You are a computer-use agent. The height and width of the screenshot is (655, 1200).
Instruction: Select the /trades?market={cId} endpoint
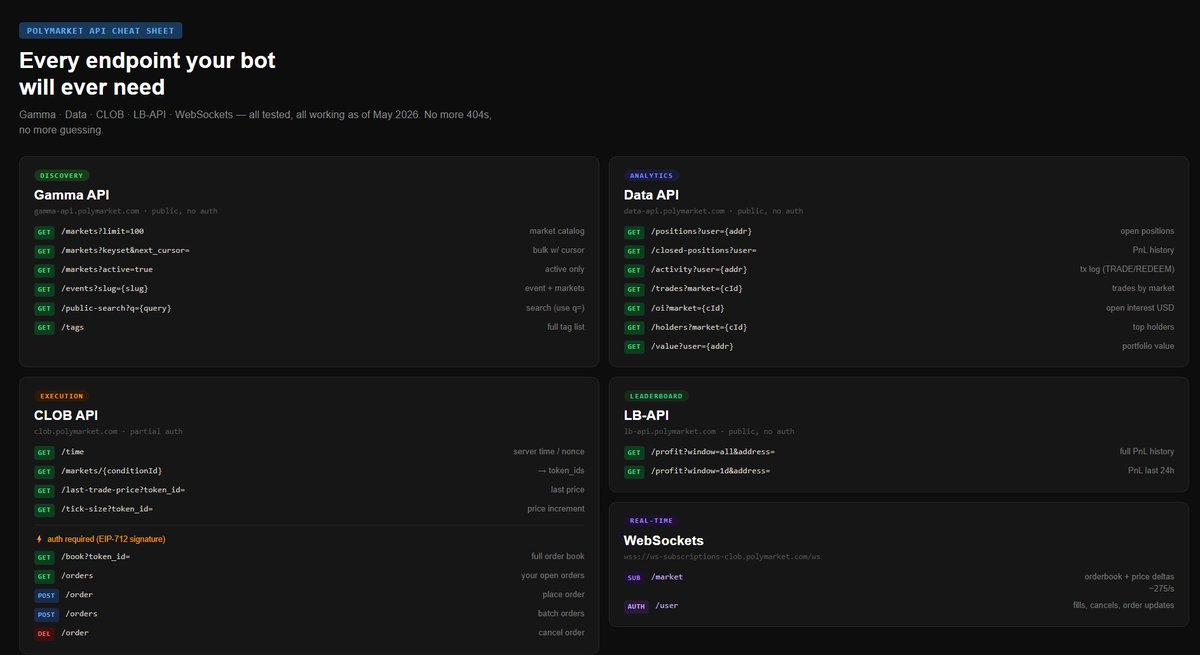point(696,288)
